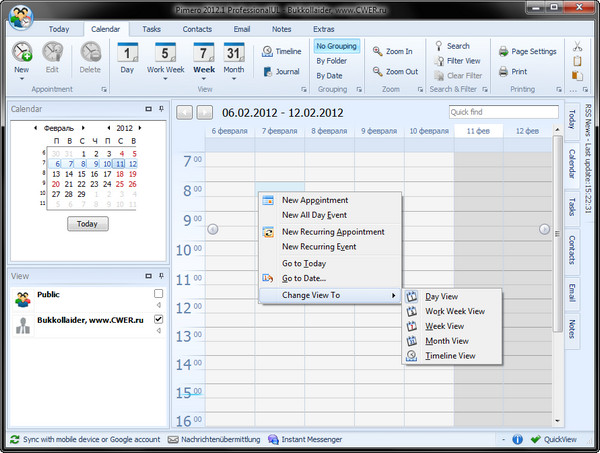Select date 14 in mini calendar

[x=69, y=174]
